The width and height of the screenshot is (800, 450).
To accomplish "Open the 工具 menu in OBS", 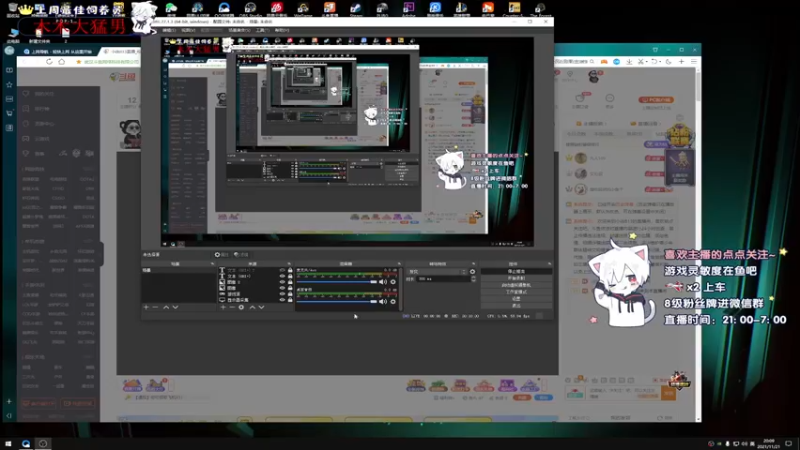I will coord(262,30).
